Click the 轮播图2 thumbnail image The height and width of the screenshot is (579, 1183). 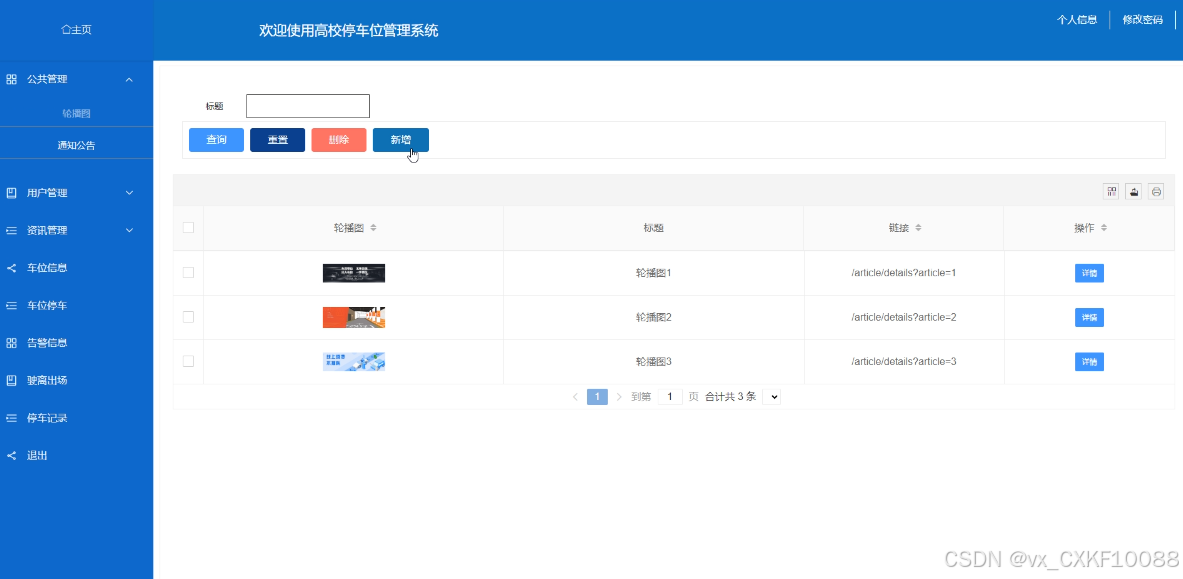pos(354,317)
